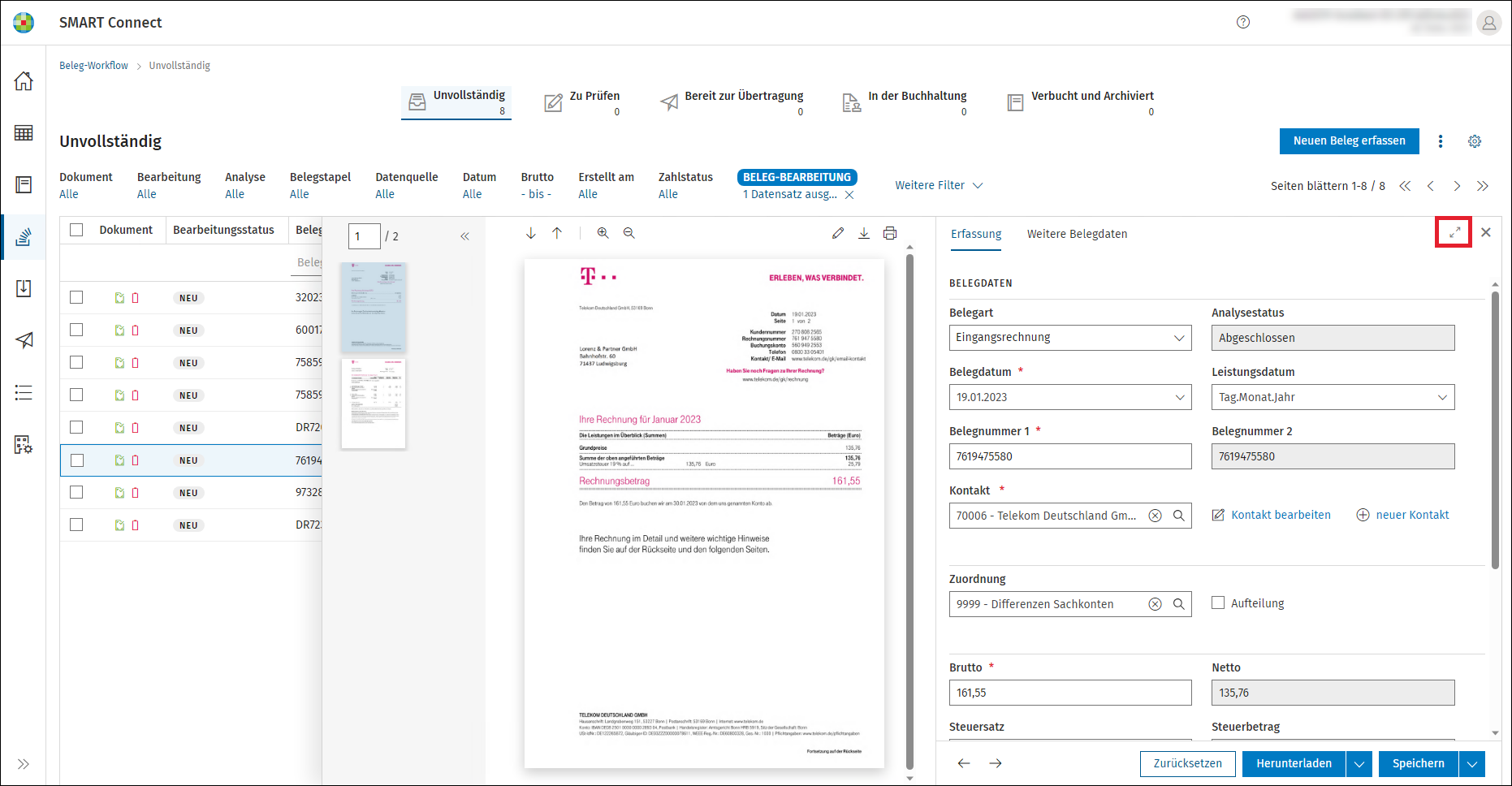
Task: Click neuer Kontakt link
Action: pyautogui.click(x=1403, y=515)
